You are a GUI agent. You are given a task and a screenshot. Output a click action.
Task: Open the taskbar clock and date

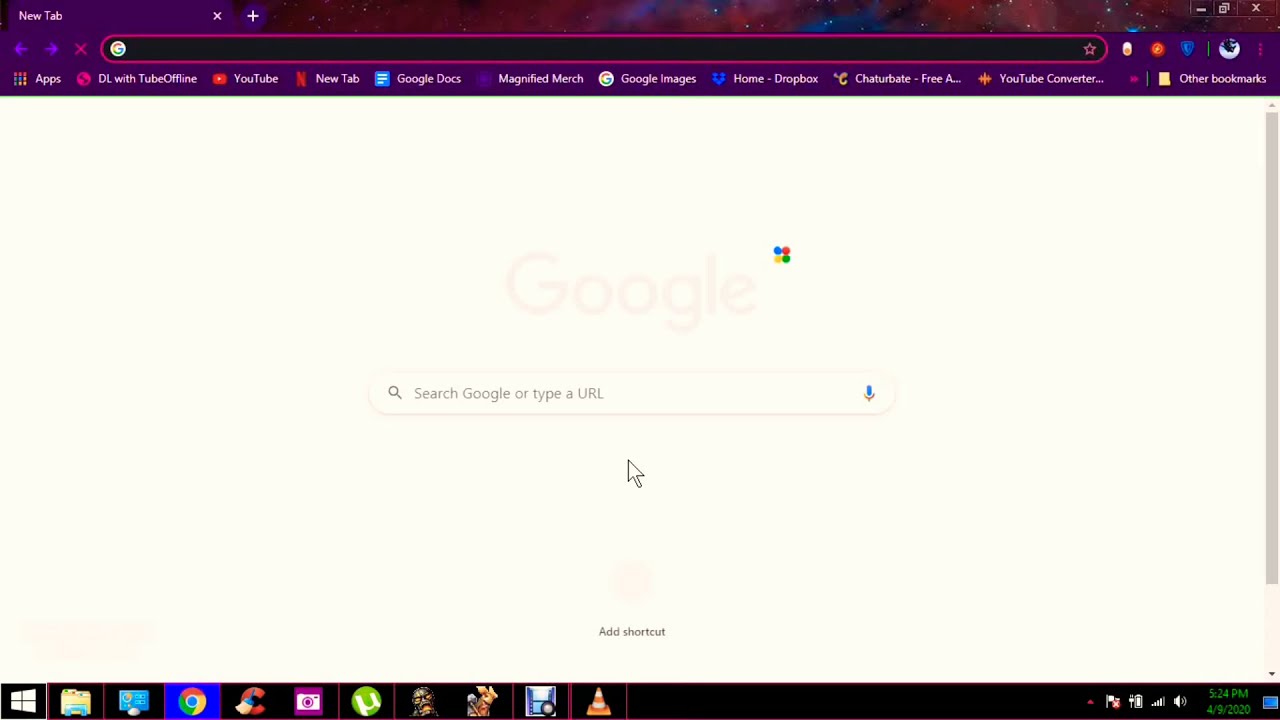pyautogui.click(x=1228, y=701)
